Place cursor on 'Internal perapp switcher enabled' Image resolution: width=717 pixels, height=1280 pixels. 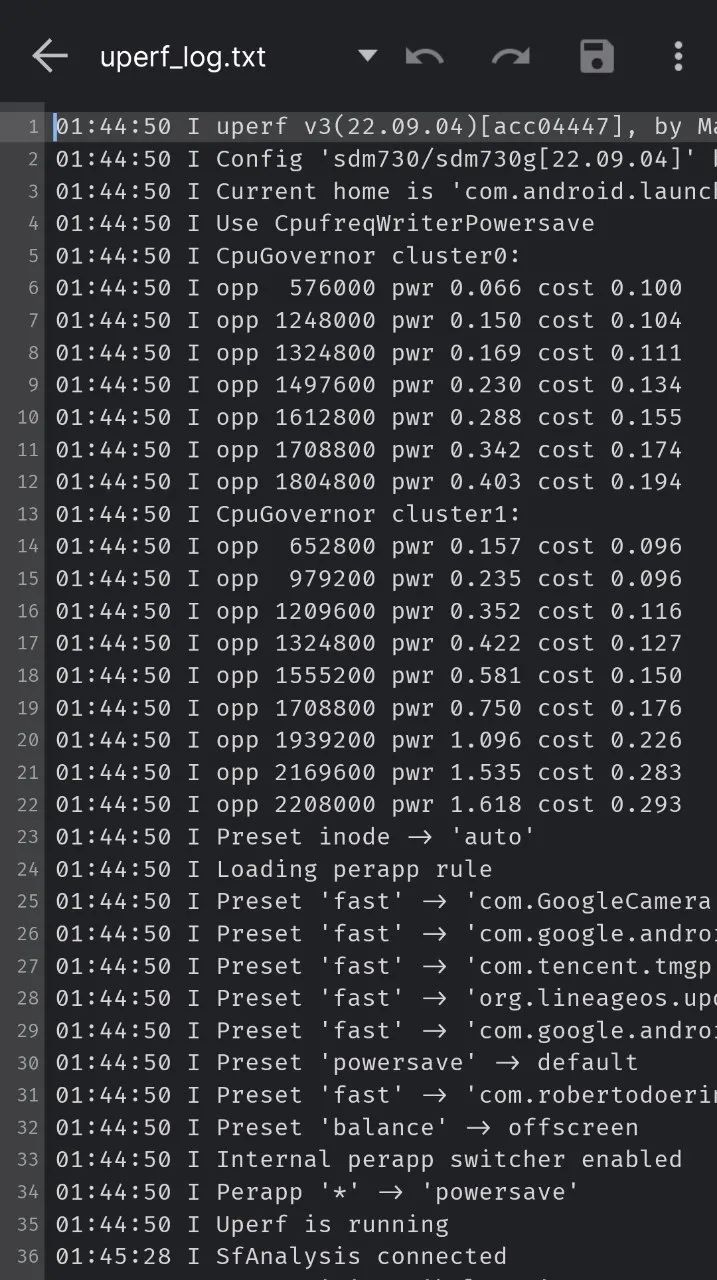[448, 1160]
